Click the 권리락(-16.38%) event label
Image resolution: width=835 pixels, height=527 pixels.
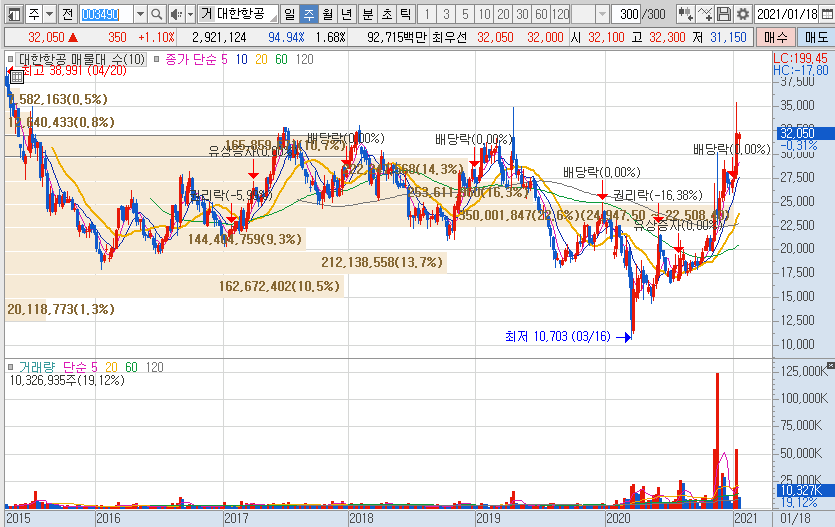coord(658,195)
